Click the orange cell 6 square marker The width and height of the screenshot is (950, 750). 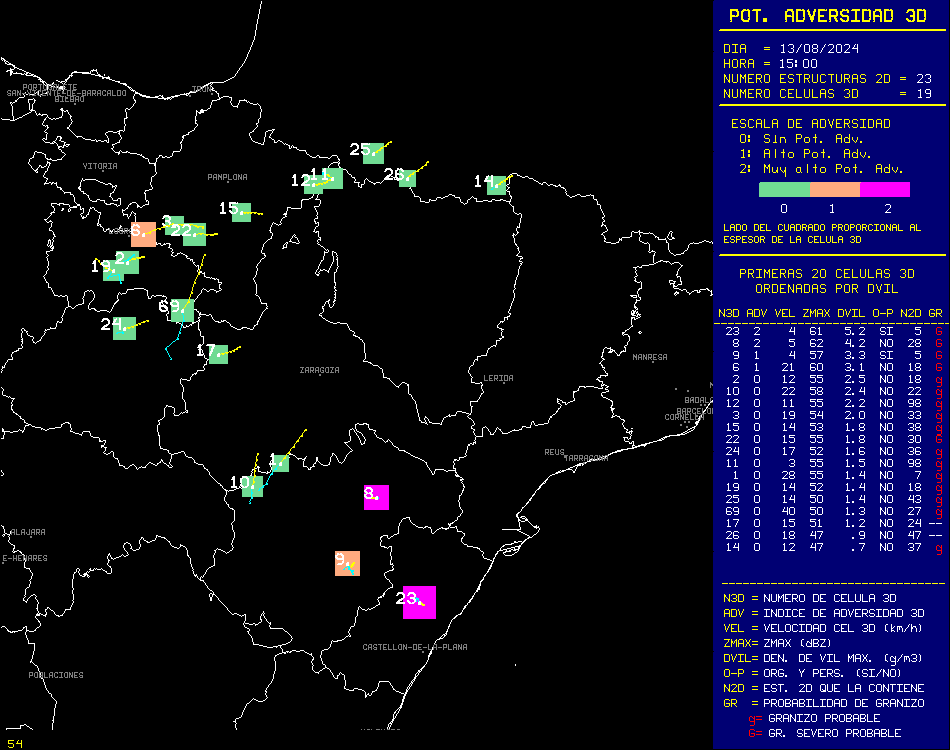143,234
